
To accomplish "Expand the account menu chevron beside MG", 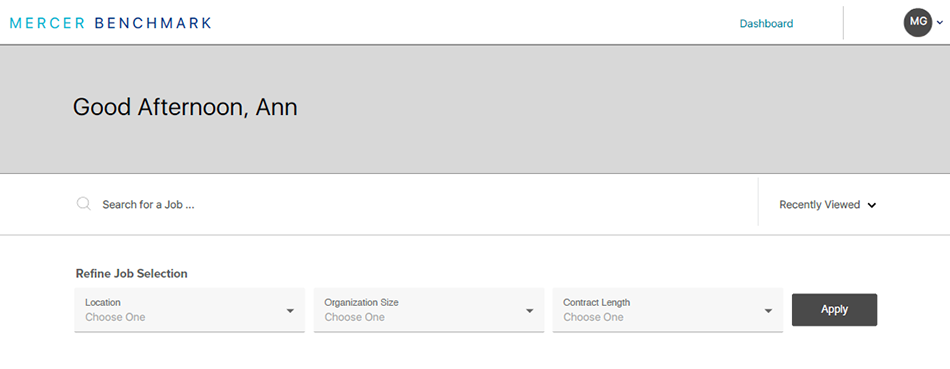I will pos(940,22).
